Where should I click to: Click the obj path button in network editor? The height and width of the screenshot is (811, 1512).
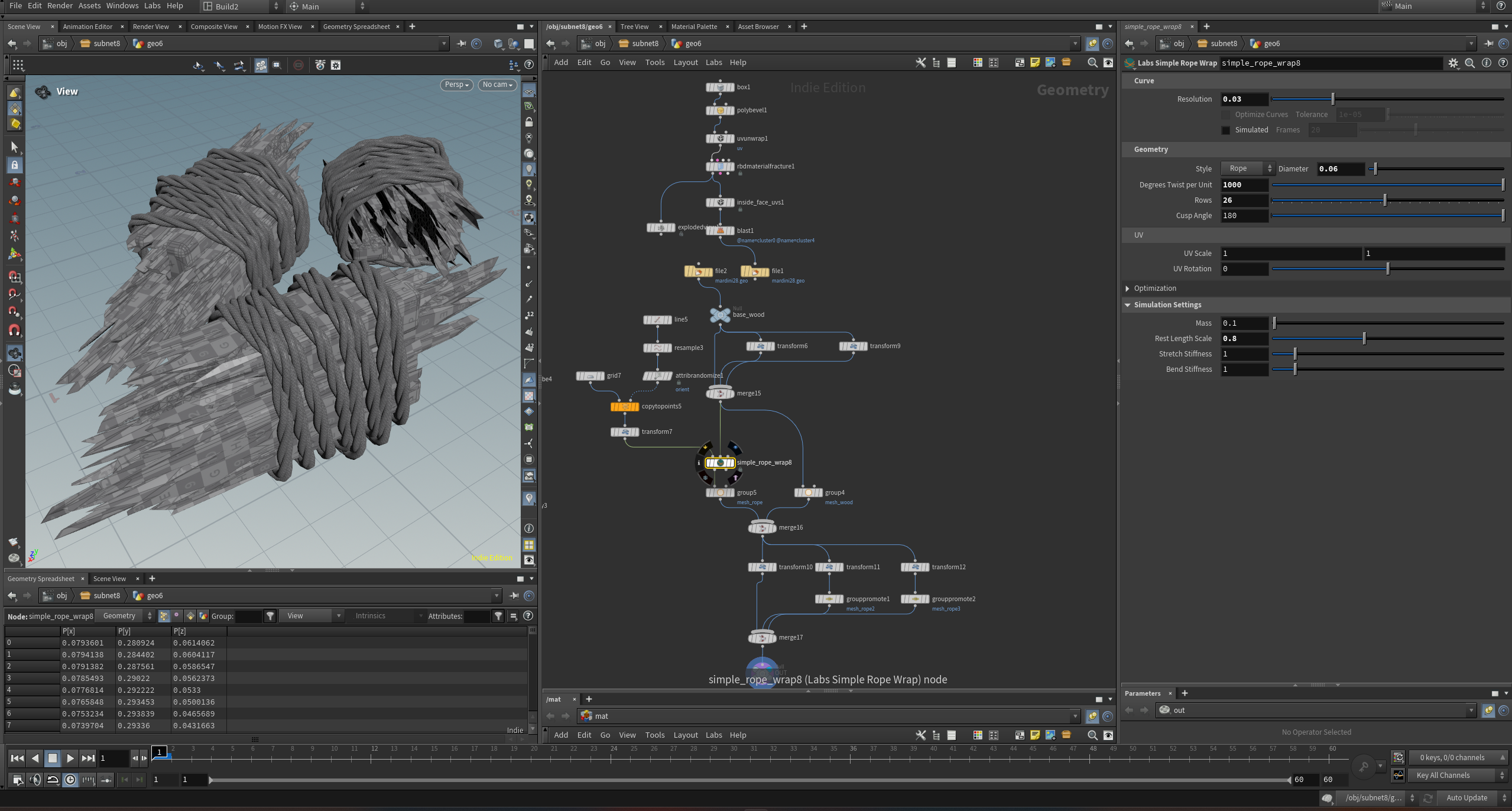point(593,44)
